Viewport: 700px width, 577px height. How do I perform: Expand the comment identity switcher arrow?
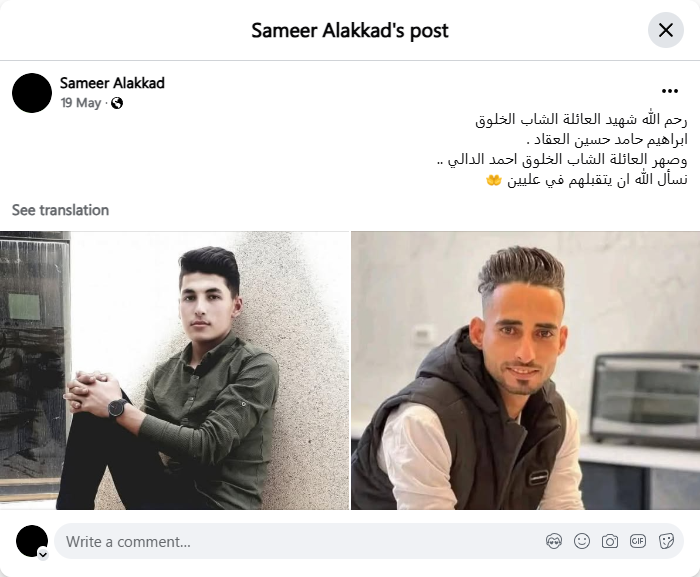(43, 555)
